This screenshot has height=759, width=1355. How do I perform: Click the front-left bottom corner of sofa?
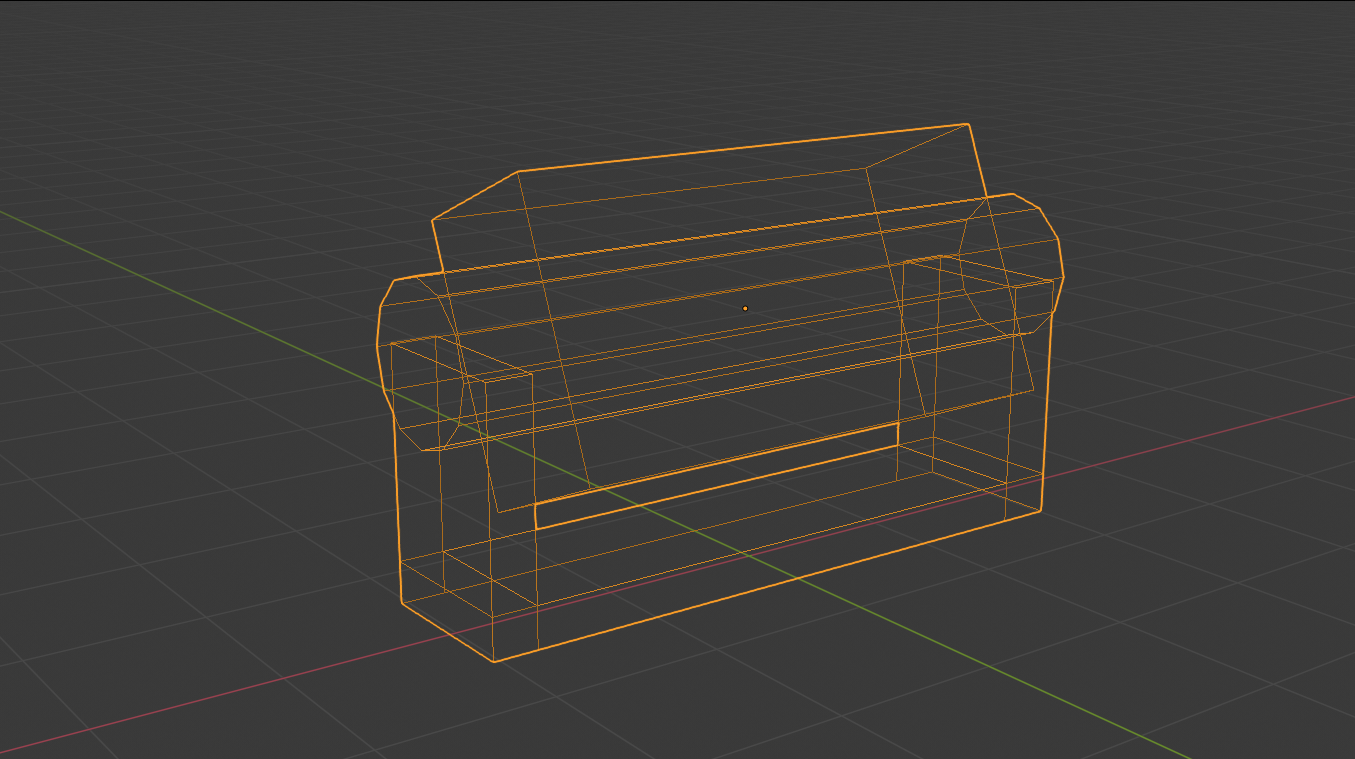pyautogui.click(x=494, y=661)
